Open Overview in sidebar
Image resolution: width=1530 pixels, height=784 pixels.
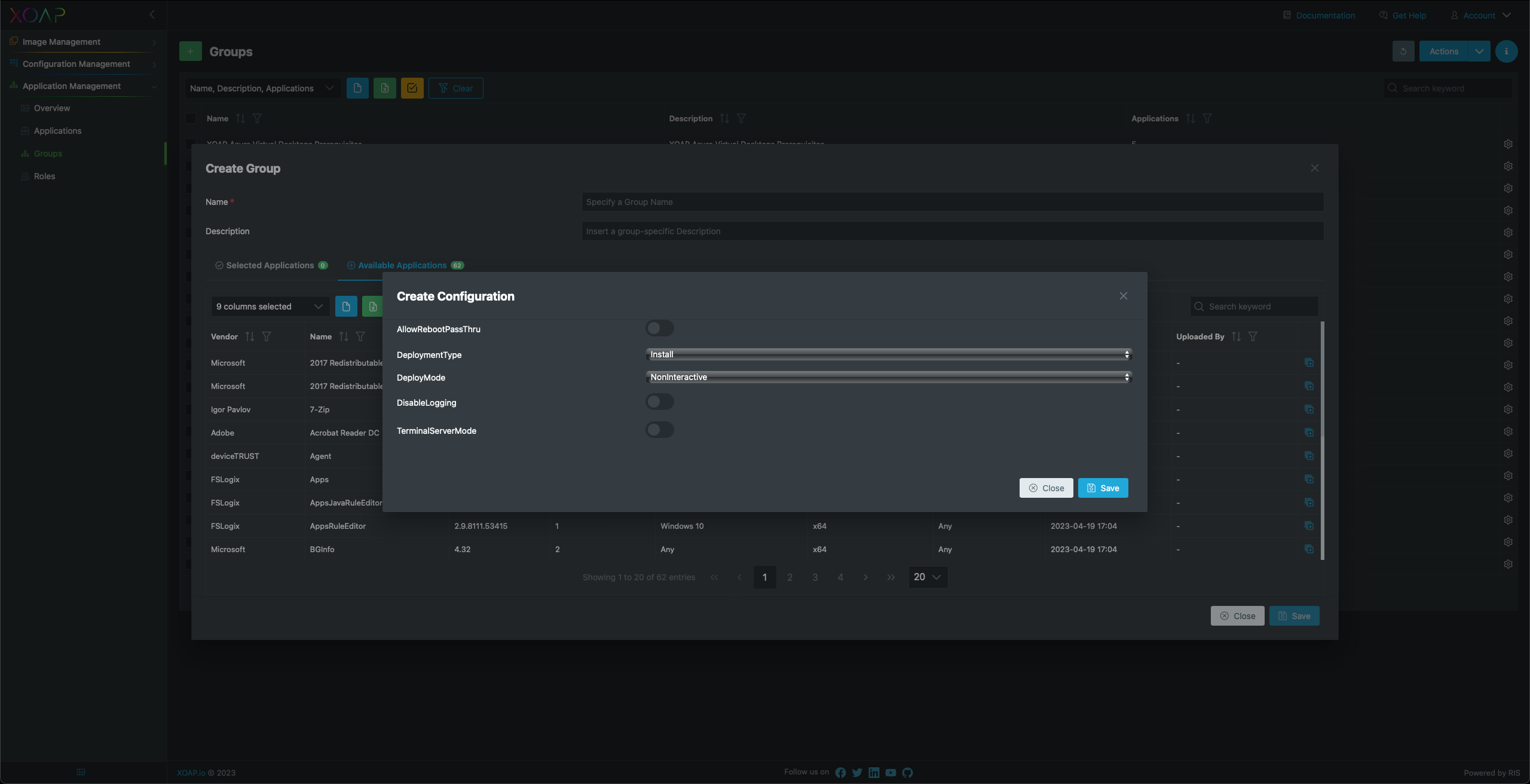pyautogui.click(x=52, y=108)
